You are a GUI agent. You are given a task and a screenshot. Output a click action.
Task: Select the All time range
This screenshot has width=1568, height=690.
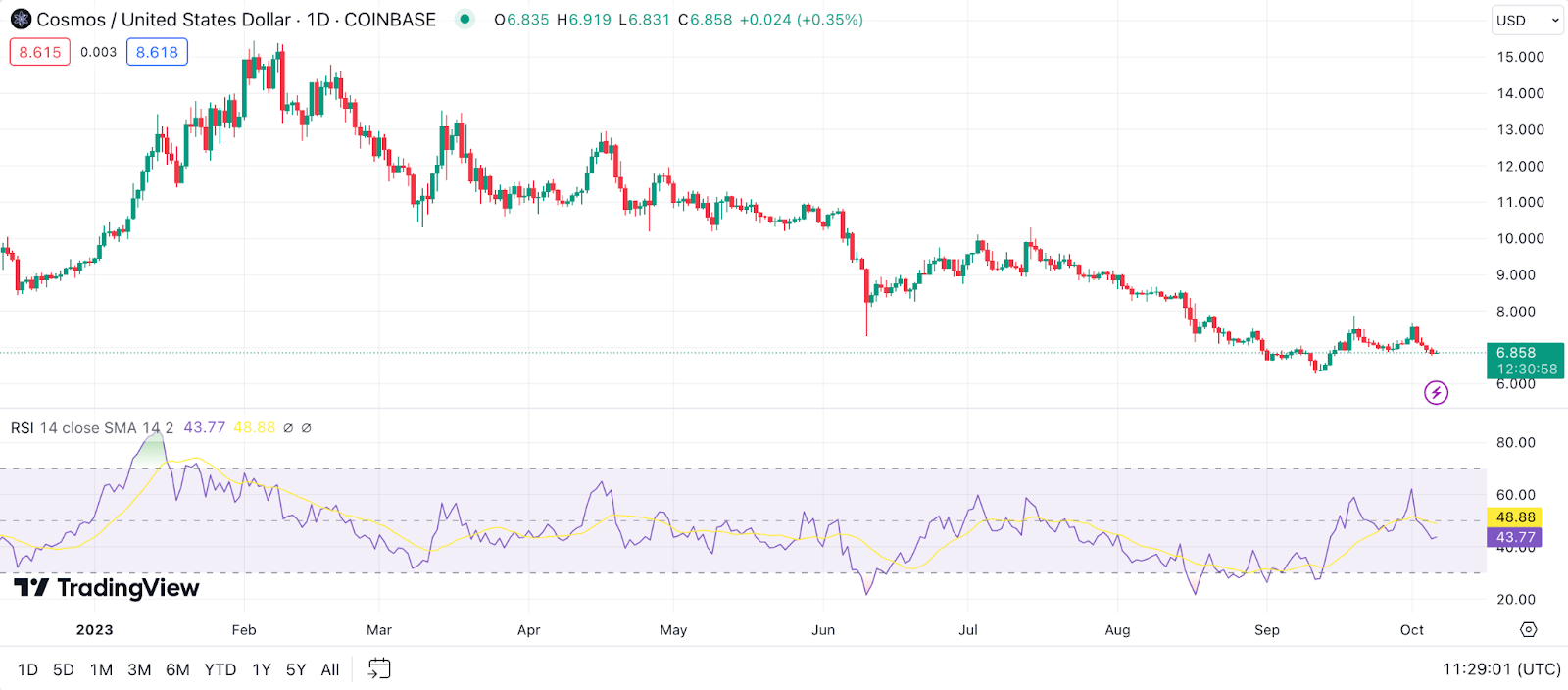pyautogui.click(x=330, y=669)
